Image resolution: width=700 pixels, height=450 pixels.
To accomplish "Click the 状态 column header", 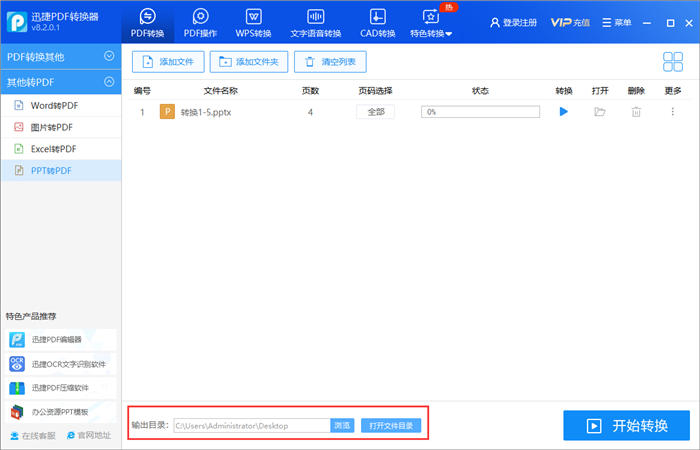I will 480,91.
